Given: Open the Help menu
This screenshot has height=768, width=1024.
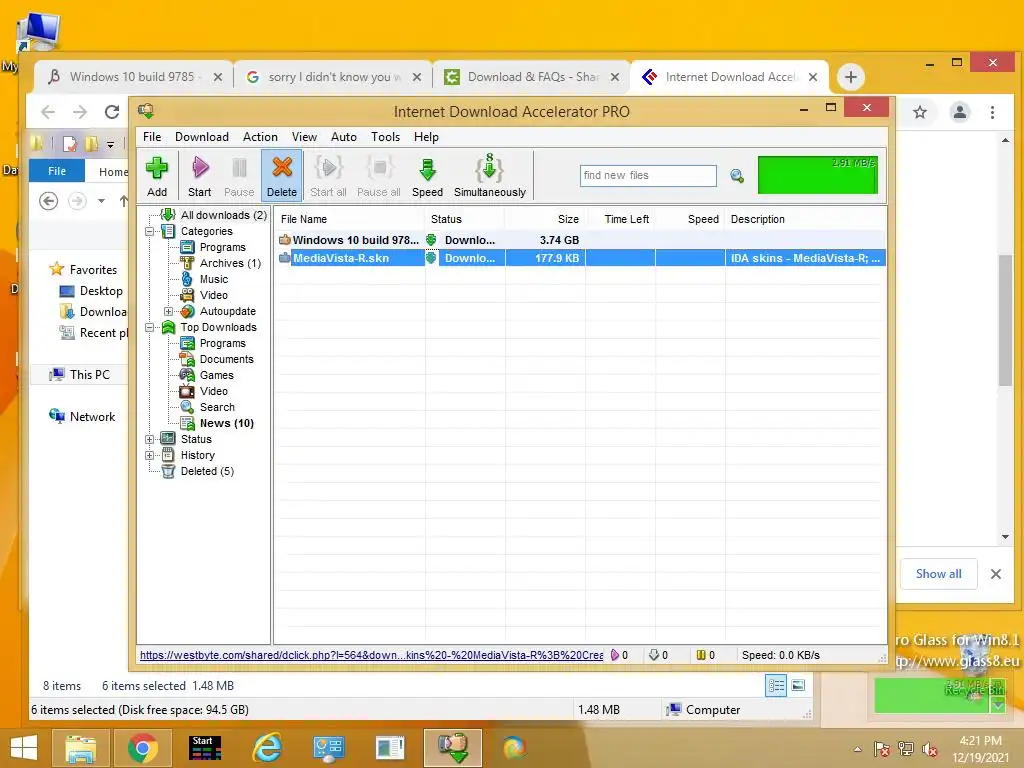Looking at the screenshot, I should (x=426, y=136).
